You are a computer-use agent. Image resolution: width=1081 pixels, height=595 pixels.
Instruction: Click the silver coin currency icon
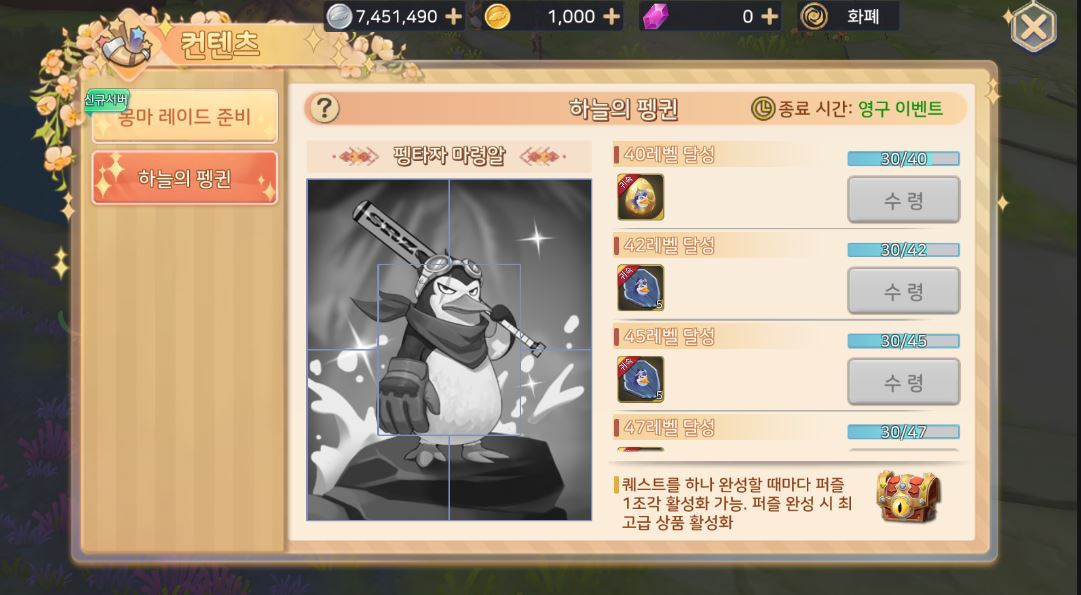pyautogui.click(x=339, y=17)
